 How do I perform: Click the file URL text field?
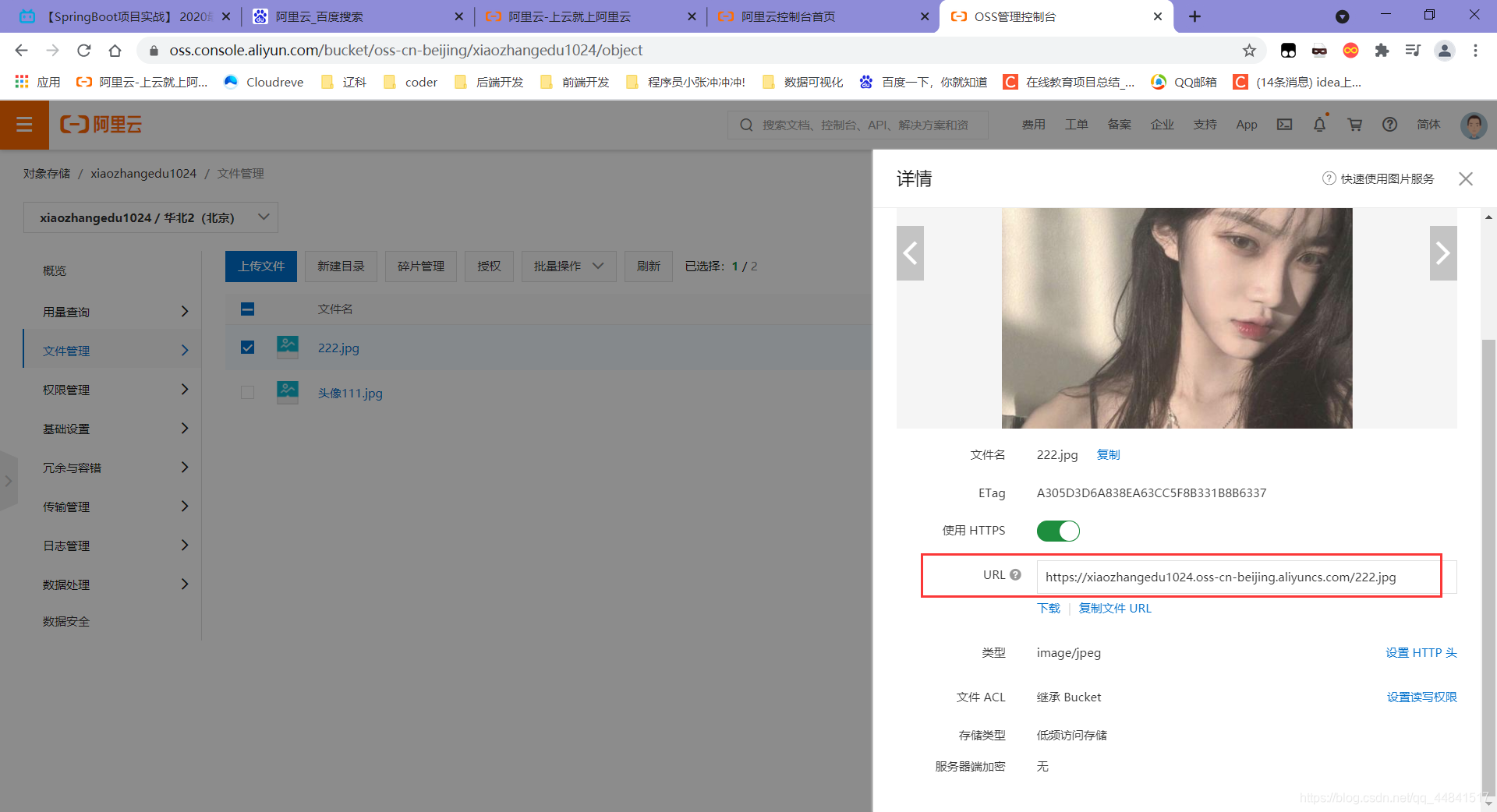coord(1246,577)
